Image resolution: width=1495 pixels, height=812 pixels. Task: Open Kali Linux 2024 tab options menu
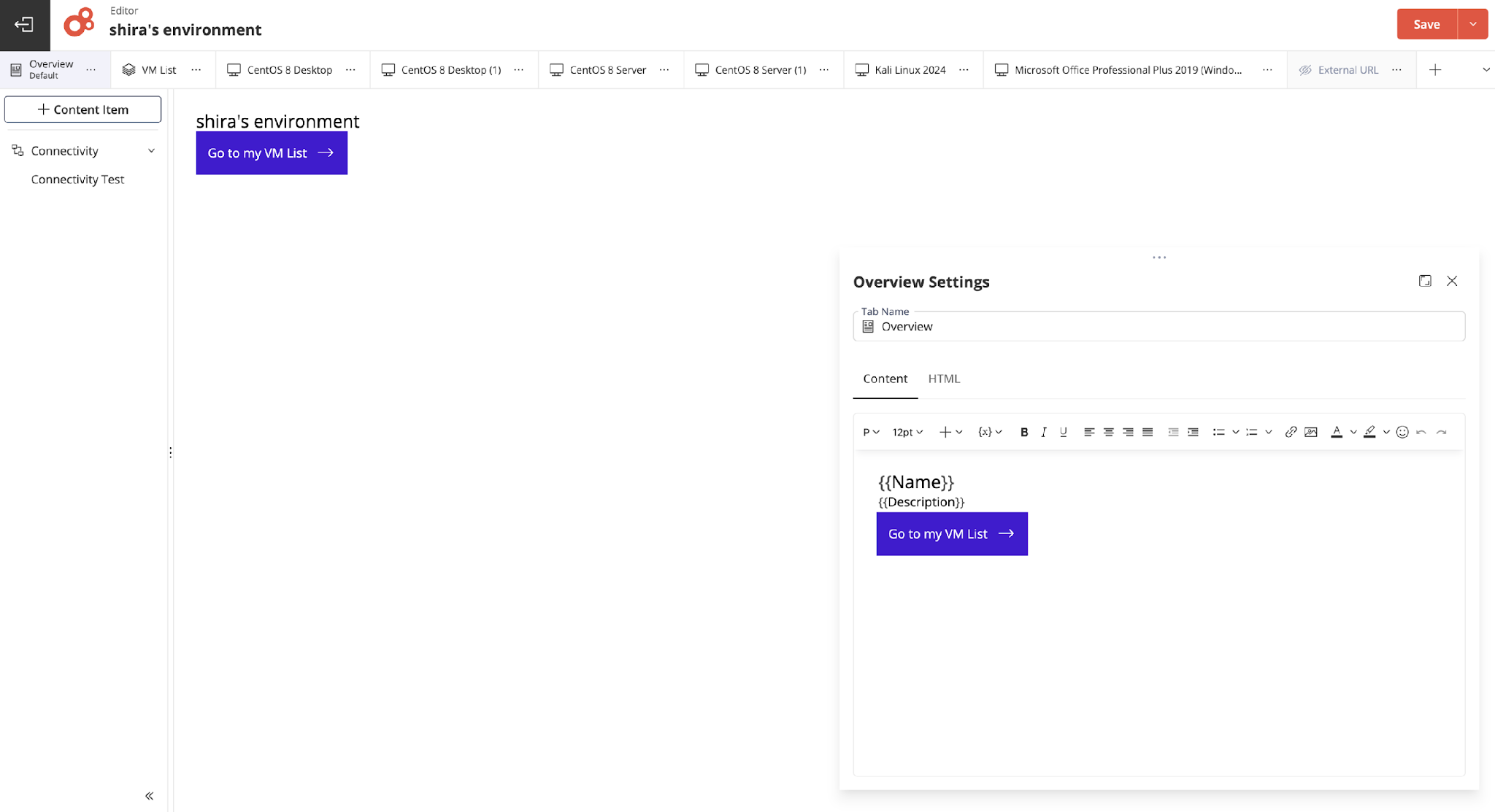click(964, 70)
